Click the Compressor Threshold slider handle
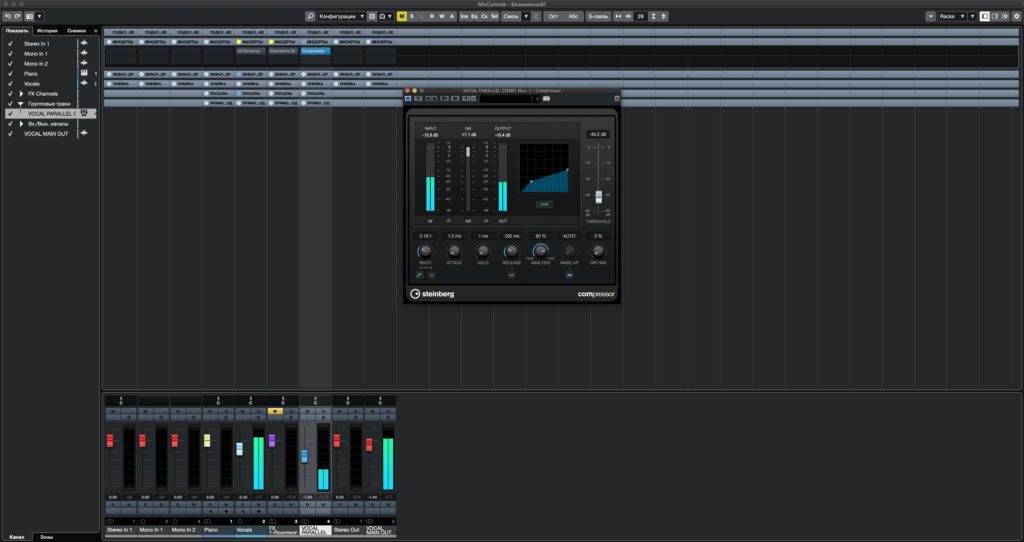Screen dimensions: 1024x542 (598, 197)
